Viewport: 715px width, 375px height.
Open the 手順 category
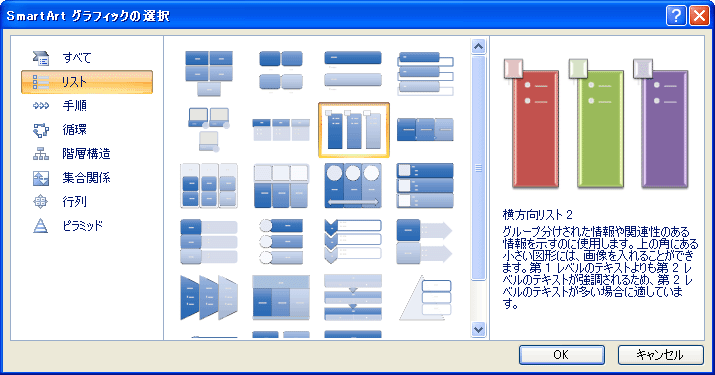click(87, 106)
